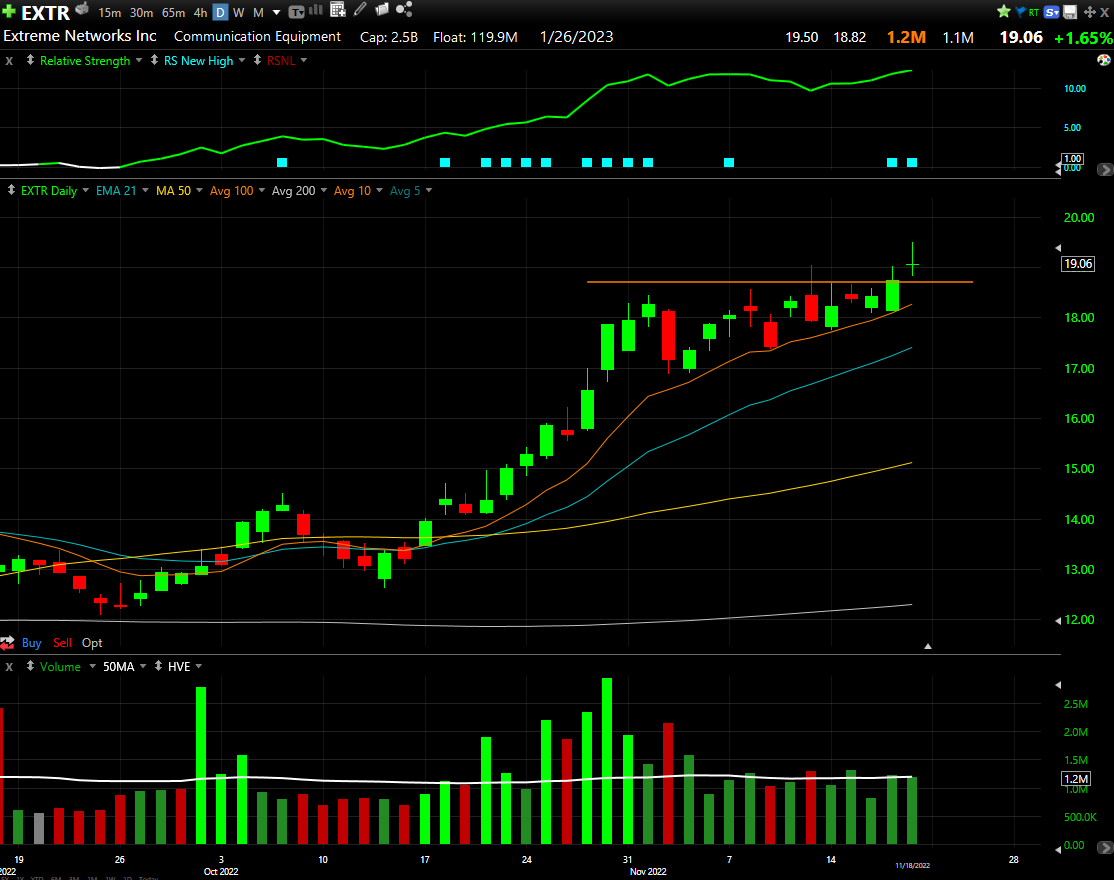Click the Sell button
Image resolution: width=1114 pixels, height=880 pixels.
pos(63,643)
